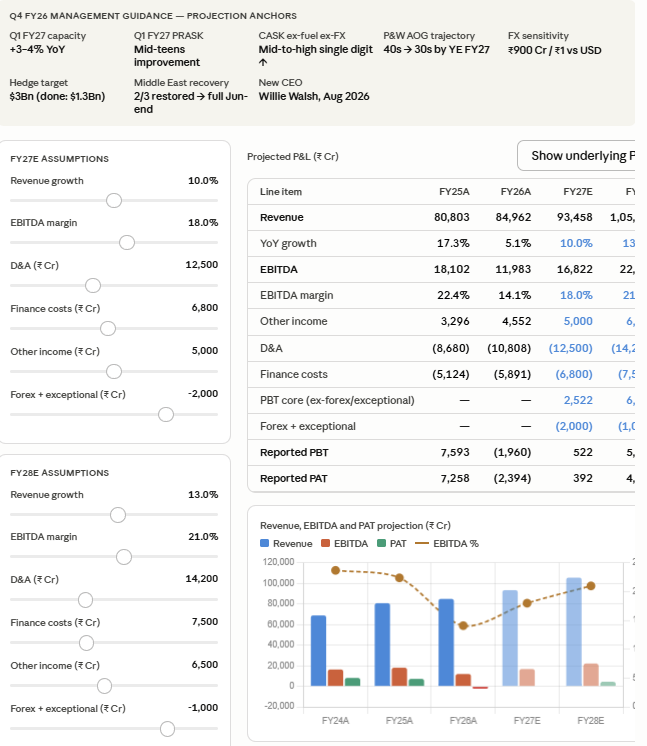Select FY26A EBITDA 11,983 cell
647x746 pixels.
[x=513, y=269]
